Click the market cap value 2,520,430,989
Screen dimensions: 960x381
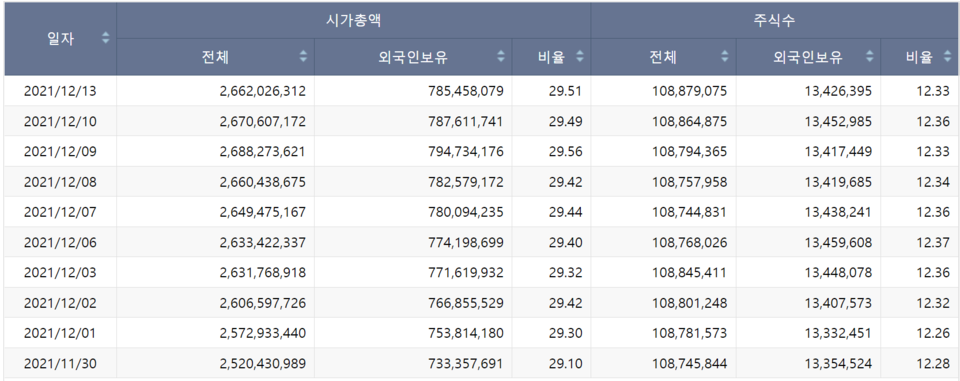coord(263,364)
